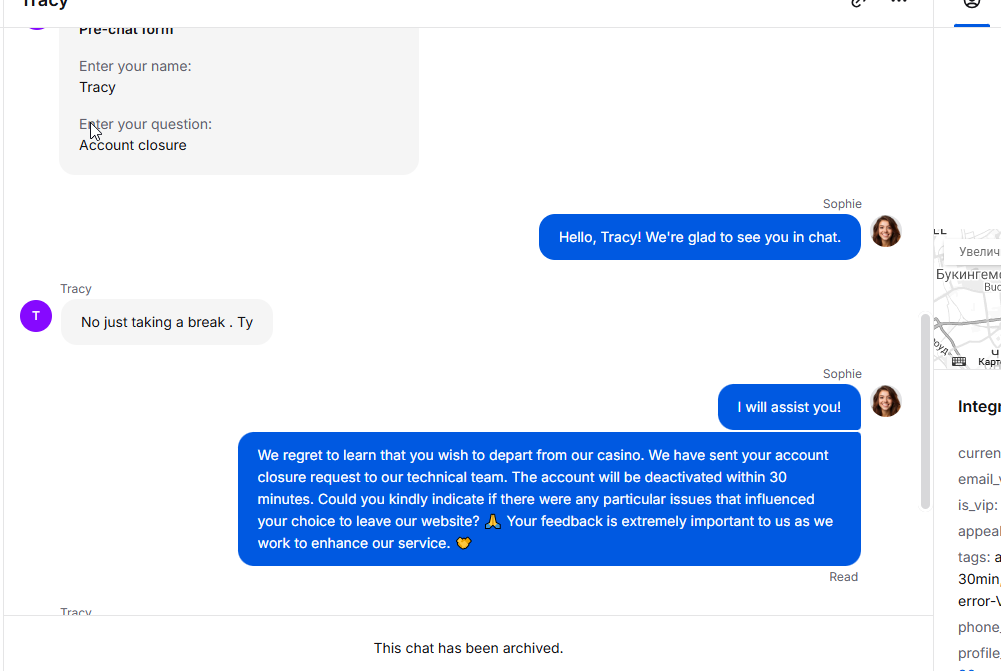Click the "No just taking a break" message
Image resolution: width=1001 pixels, height=671 pixels.
click(166, 322)
